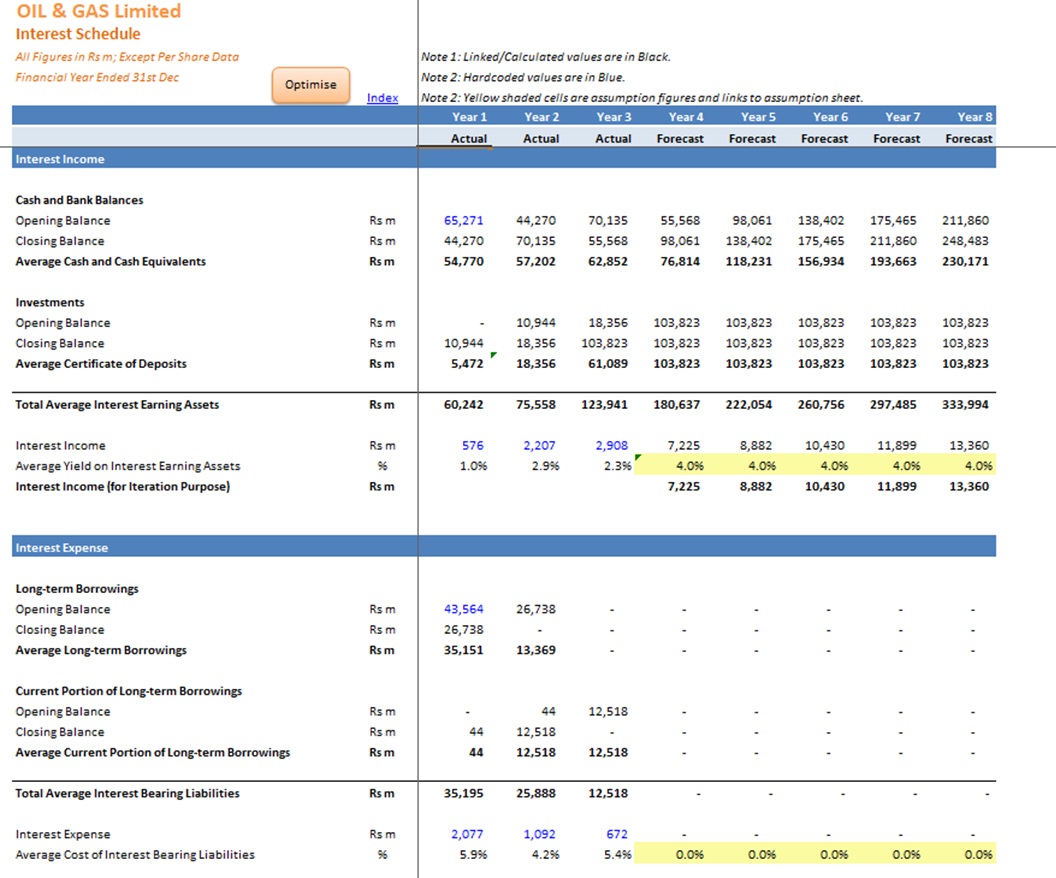Viewport: 1056px width, 878px height.
Task: Select Year 1 investments closing balance 10,944
Action: (463, 343)
